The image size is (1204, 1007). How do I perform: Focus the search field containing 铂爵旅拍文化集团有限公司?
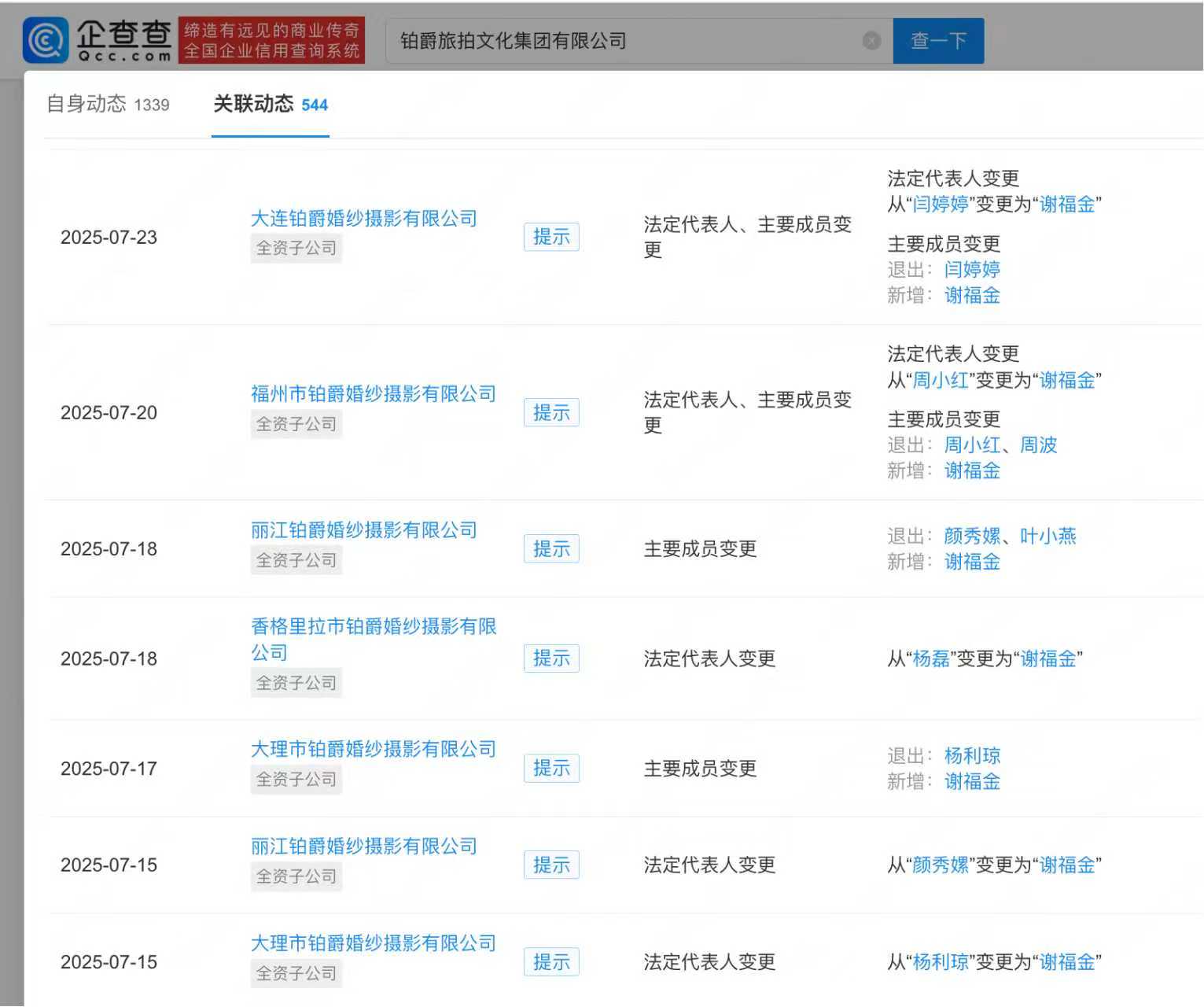tap(639, 41)
